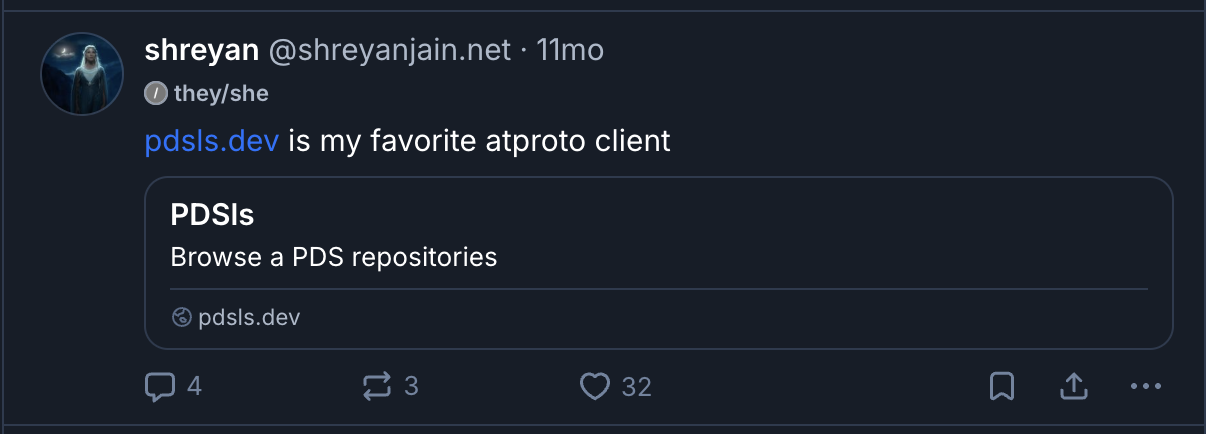Open the PDSls link card title

[212, 214]
